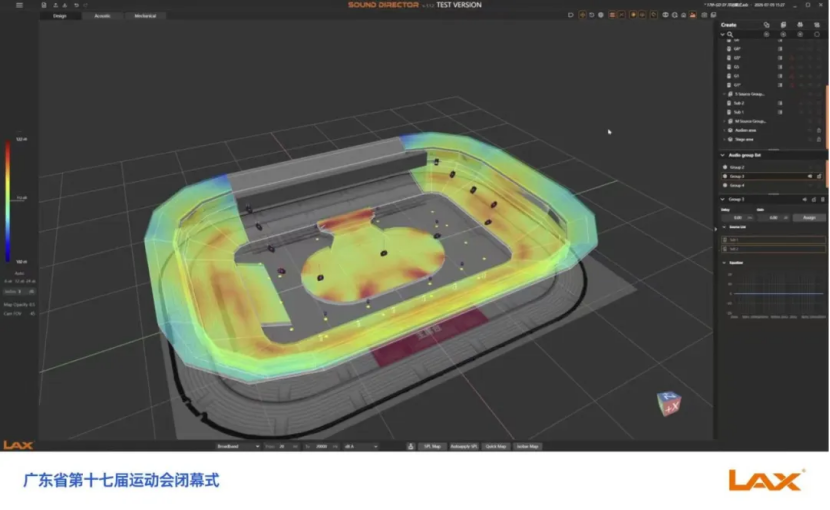The image size is (830, 510).
Task: Toggle lock icon in Group 3 details header
Action: 814,199
